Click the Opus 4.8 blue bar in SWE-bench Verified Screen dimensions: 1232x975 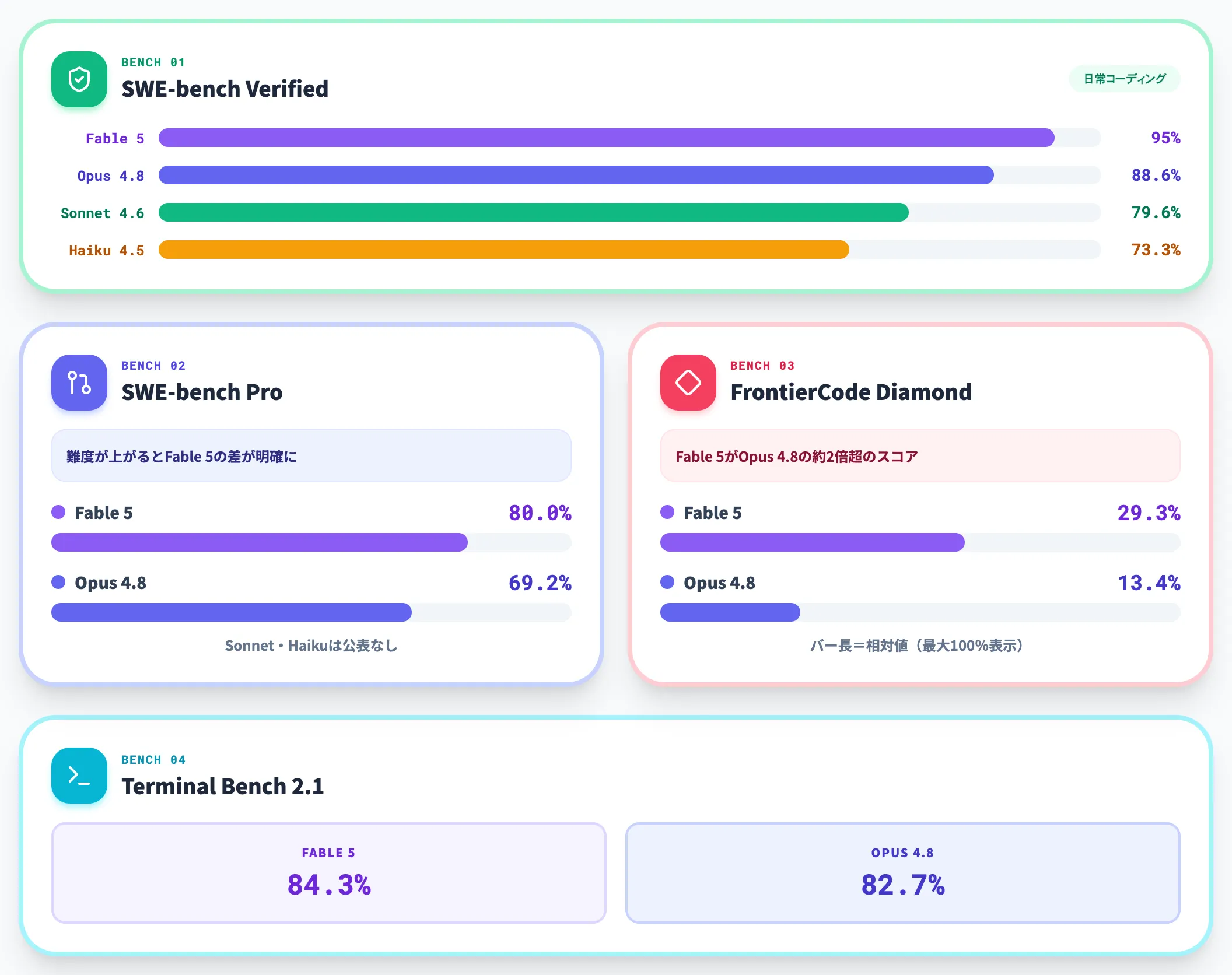pyautogui.click(x=576, y=175)
